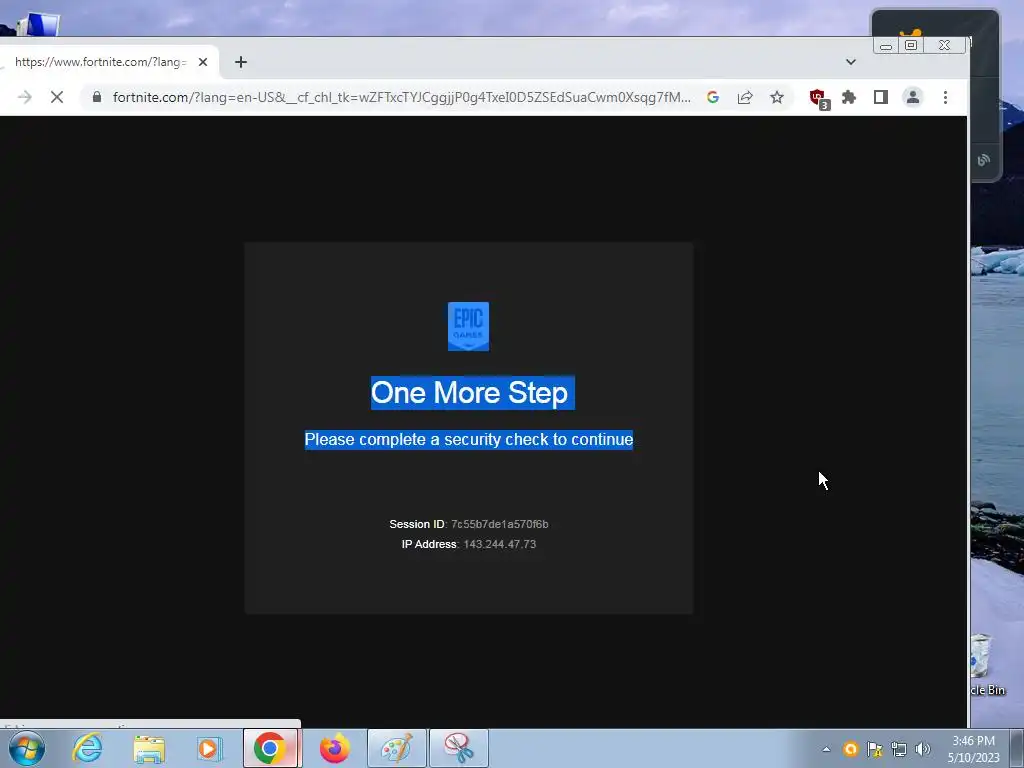Go forward with the browser arrow
The height and width of the screenshot is (768, 1024).
click(25, 97)
